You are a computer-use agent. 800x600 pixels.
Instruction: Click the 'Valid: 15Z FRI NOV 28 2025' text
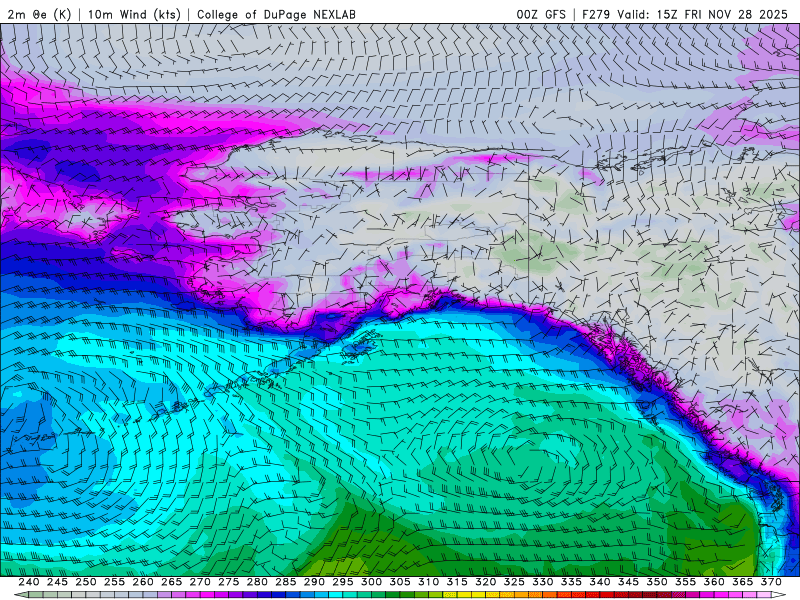(703, 14)
